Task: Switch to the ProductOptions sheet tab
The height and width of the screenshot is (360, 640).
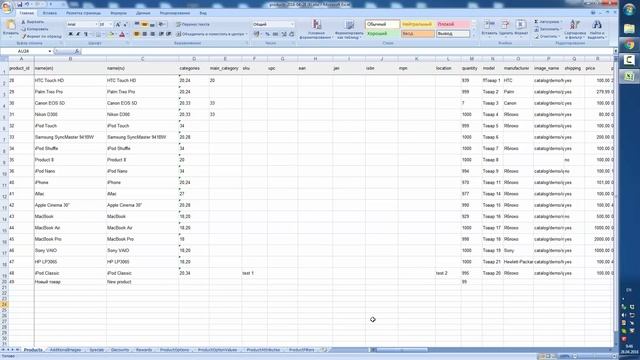Action: pyautogui.click(x=174, y=350)
